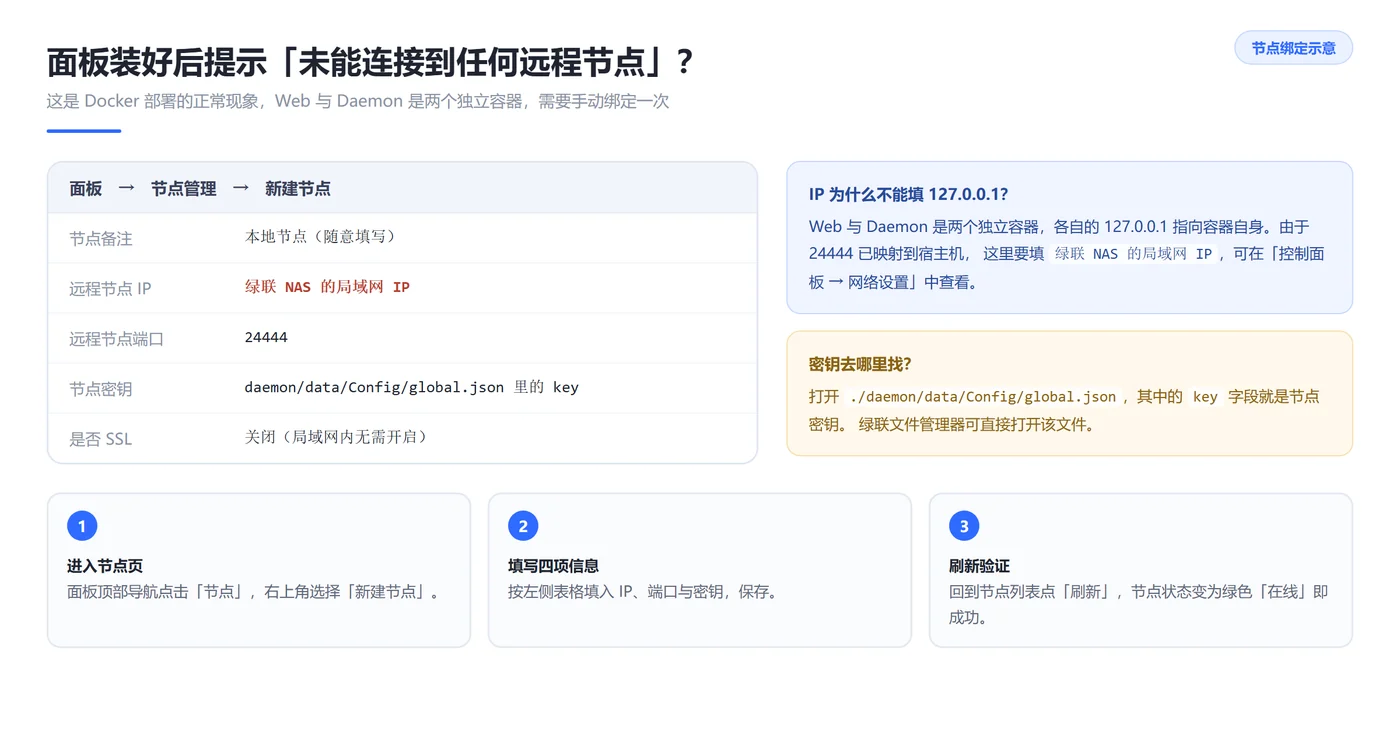The width and height of the screenshot is (1400, 746).
Task: Select the step heading 填写四项信息
Action: coord(554,566)
